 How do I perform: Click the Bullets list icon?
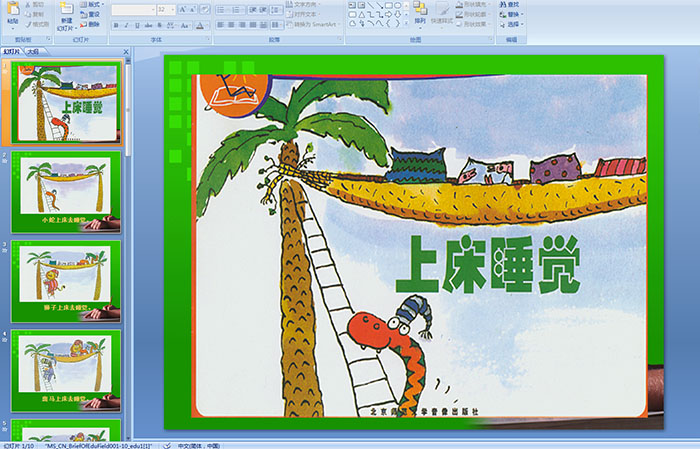pyautogui.click(x=222, y=9)
